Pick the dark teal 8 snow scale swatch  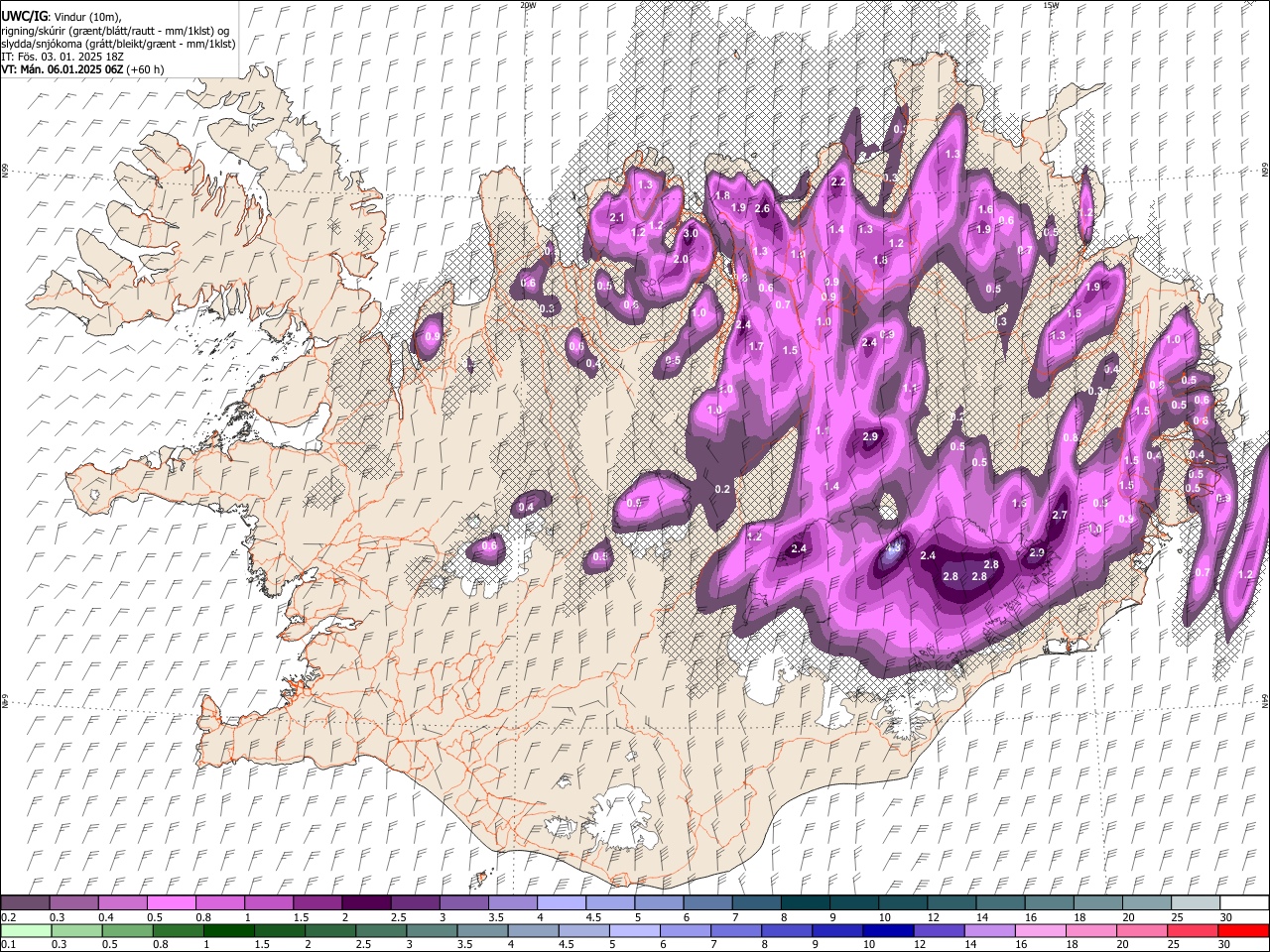click(x=804, y=903)
